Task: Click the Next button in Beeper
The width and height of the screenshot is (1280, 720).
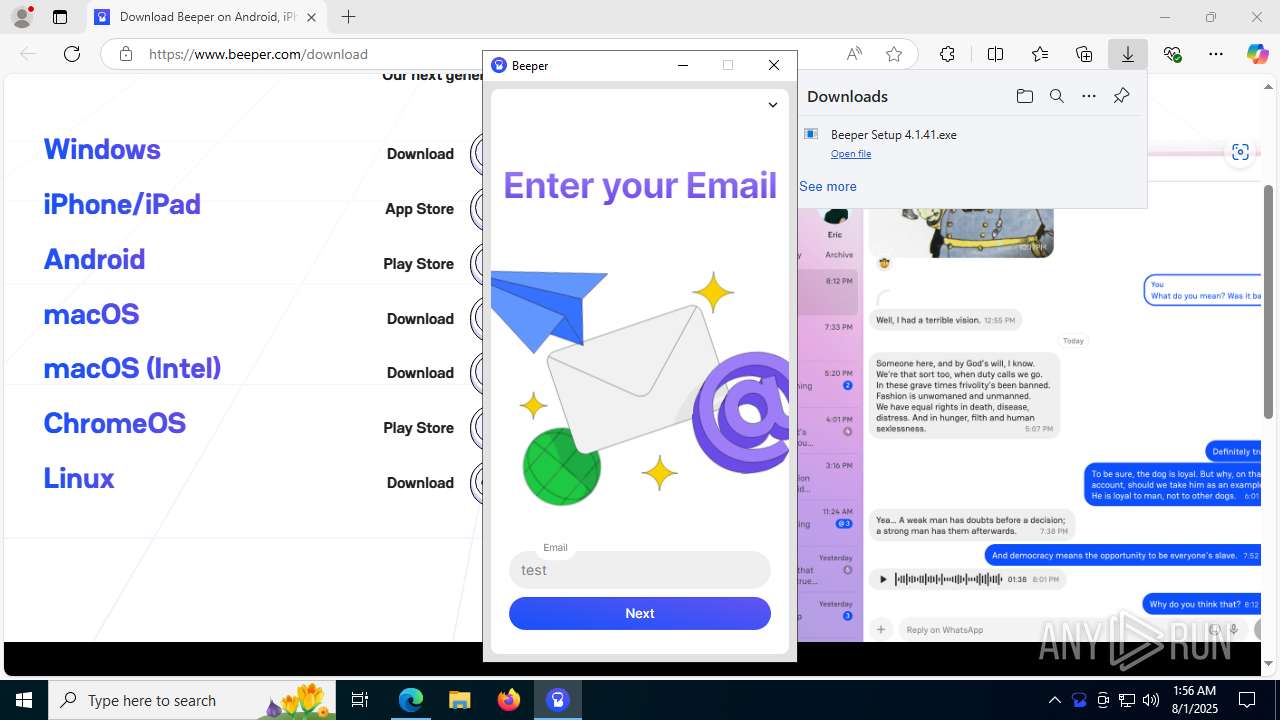Action: pyautogui.click(x=640, y=613)
